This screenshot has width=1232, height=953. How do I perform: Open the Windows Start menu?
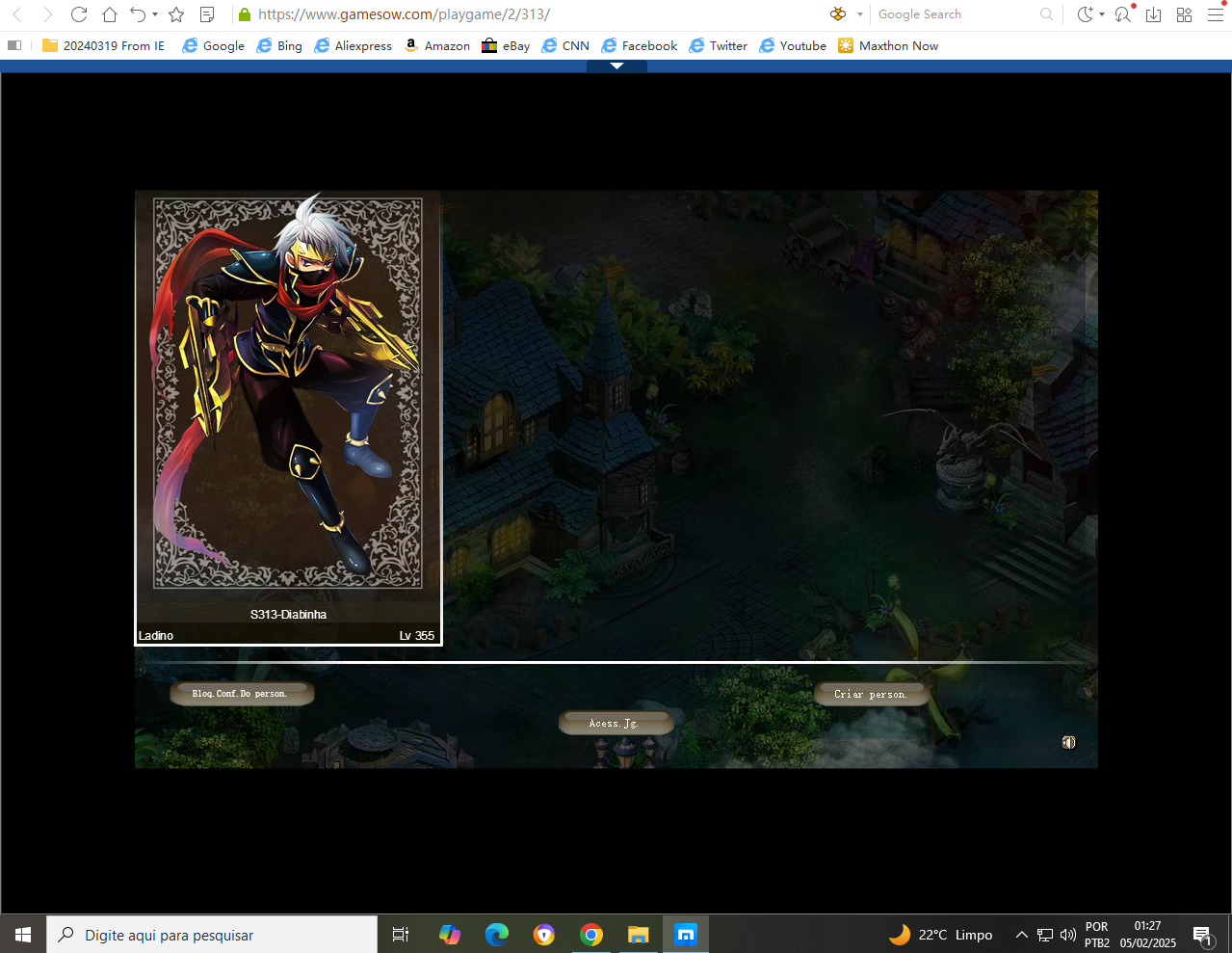pyautogui.click(x=23, y=935)
